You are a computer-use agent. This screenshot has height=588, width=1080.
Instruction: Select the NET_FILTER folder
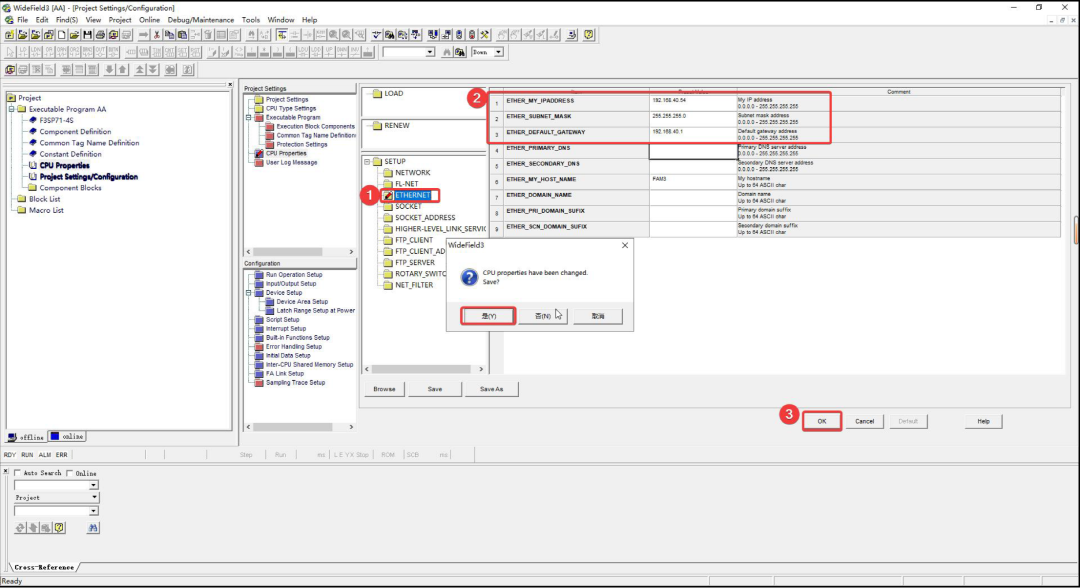click(x=414, y=285)
